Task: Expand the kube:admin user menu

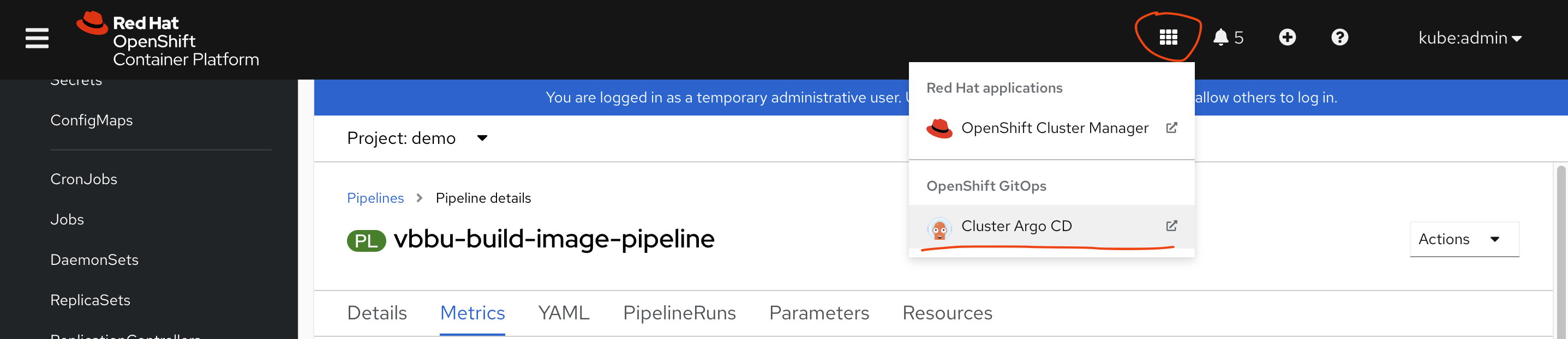Action: 1469,38
